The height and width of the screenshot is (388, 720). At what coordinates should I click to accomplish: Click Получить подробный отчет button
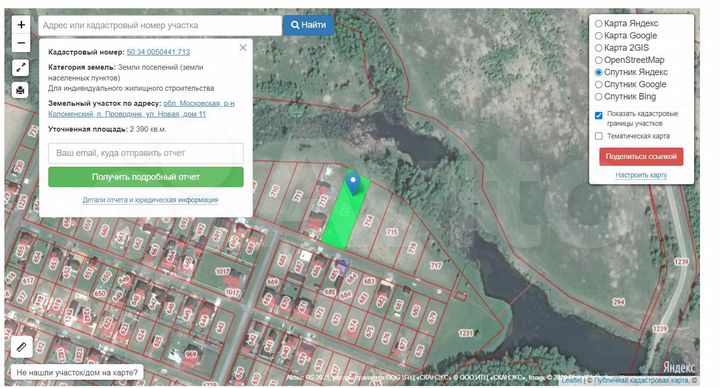coord(146,177)
